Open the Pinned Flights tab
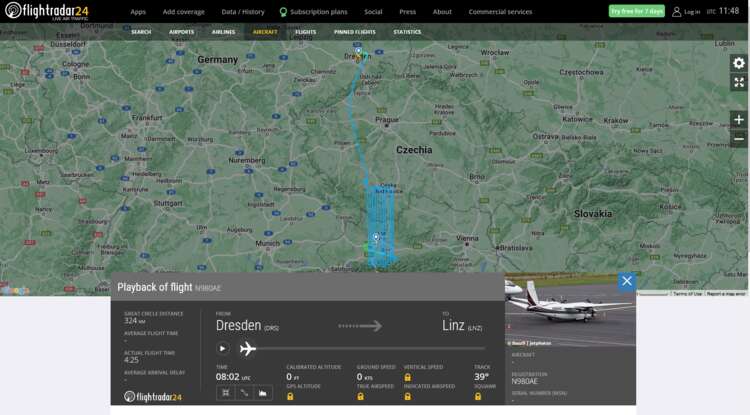Image resolution: width=750 pixels, height=415 pixels. [x=354, y=32]
